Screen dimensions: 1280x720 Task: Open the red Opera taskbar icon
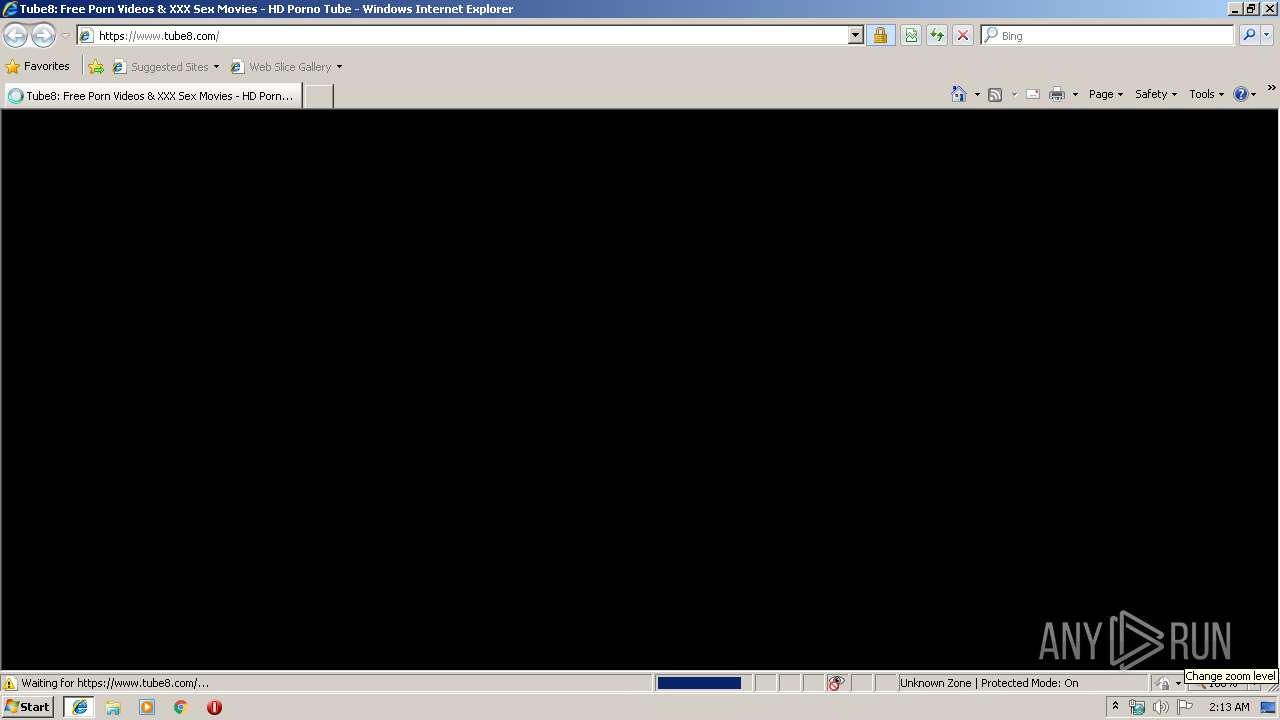tap(214, 707)
